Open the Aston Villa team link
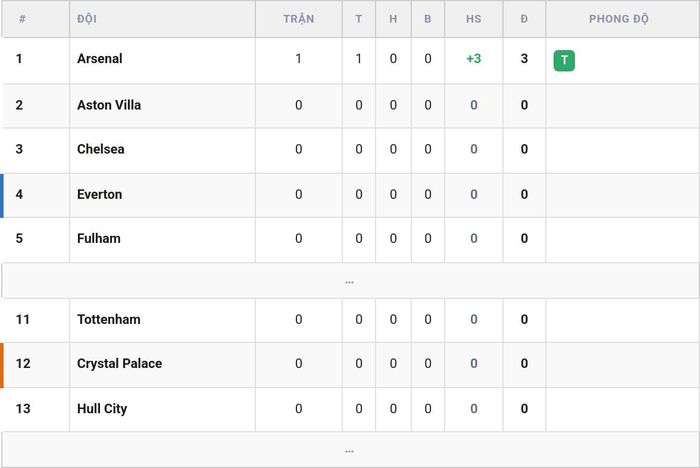 [109, 105]
